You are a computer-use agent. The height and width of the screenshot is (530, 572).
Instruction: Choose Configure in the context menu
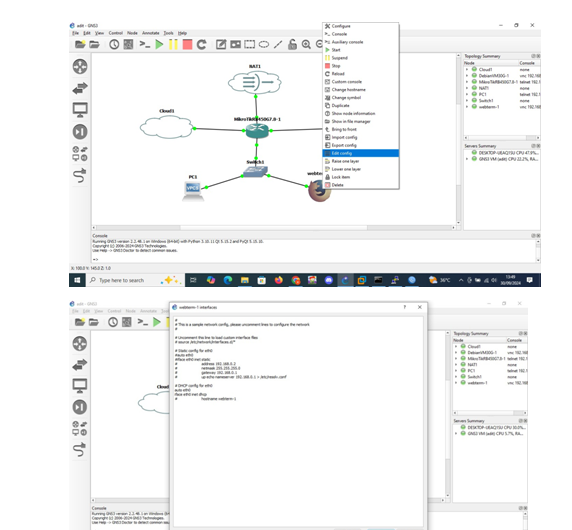pos(360,26)
